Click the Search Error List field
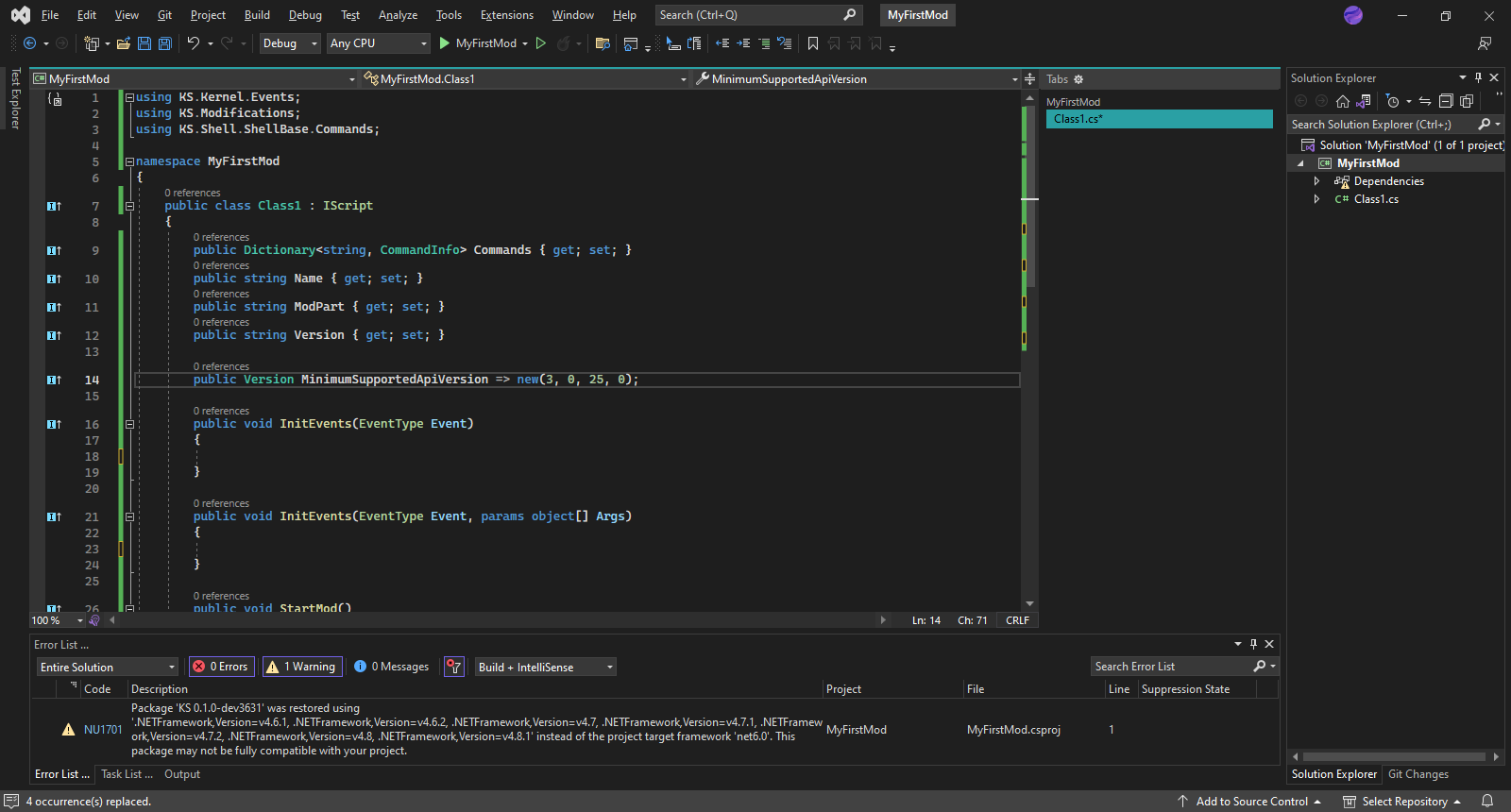Viewport: 1511px width, 812px height. 1171,667
